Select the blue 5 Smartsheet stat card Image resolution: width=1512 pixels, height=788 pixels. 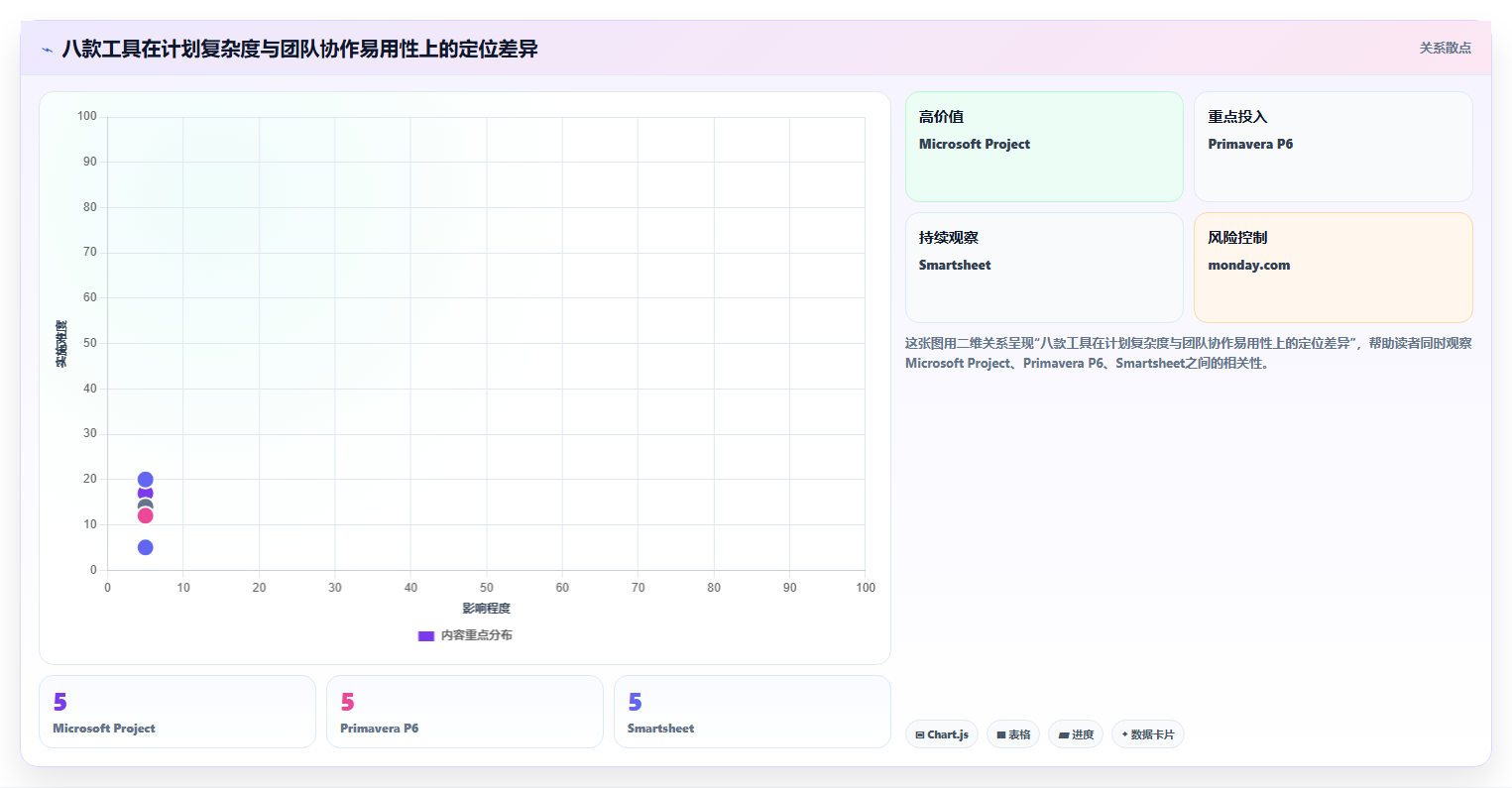tap(753, 712)
